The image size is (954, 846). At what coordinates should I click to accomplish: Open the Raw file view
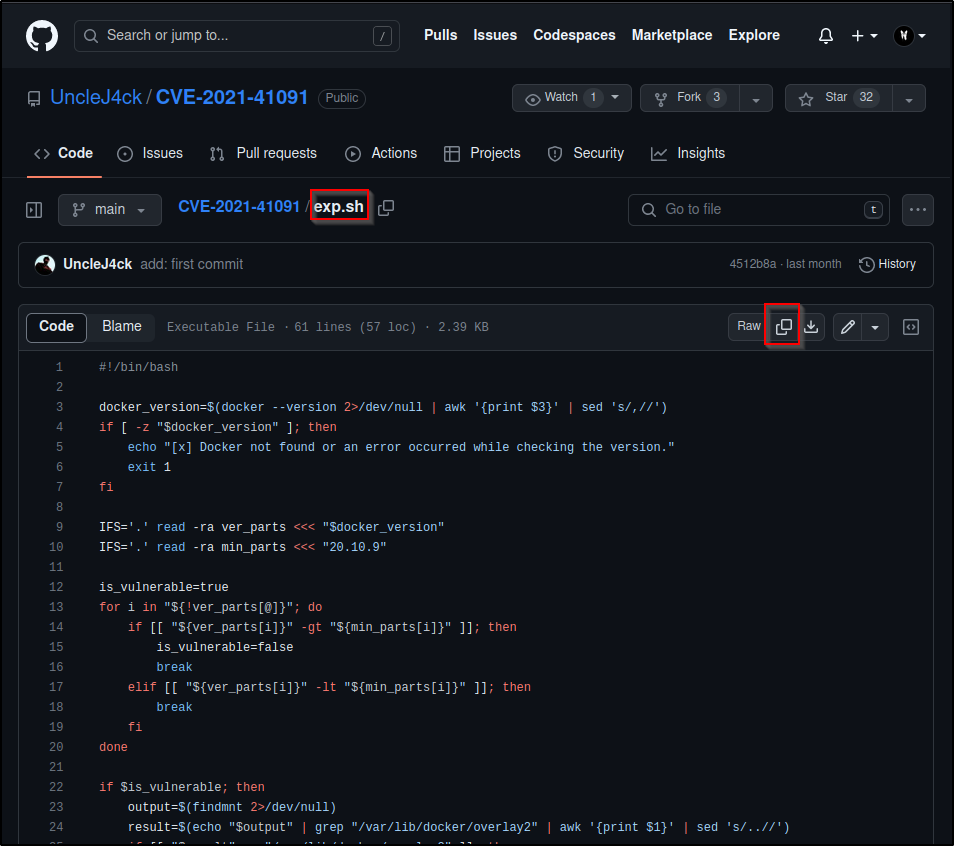click(749, 327)
